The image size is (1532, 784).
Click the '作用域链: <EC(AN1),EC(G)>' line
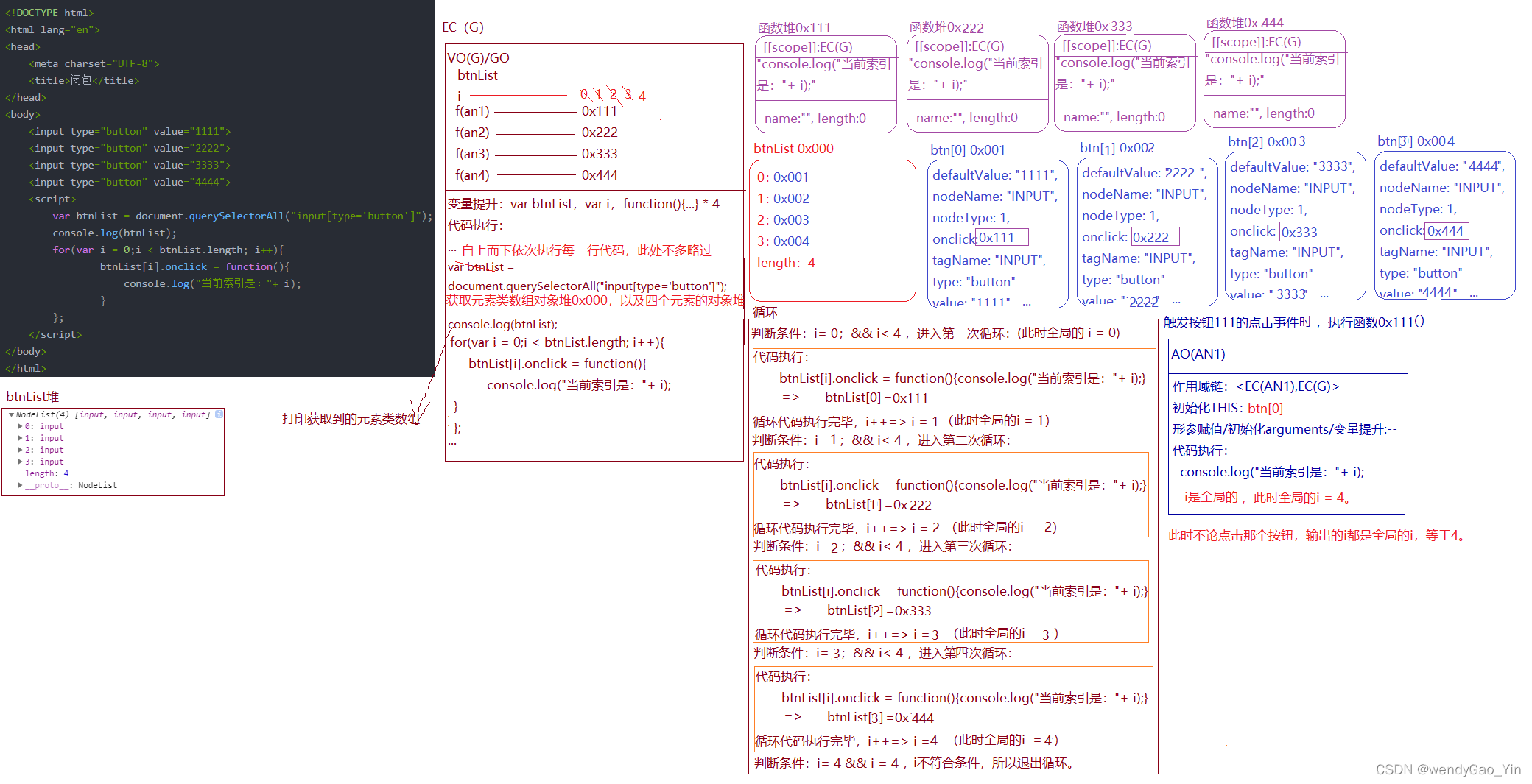(1256, 386)
